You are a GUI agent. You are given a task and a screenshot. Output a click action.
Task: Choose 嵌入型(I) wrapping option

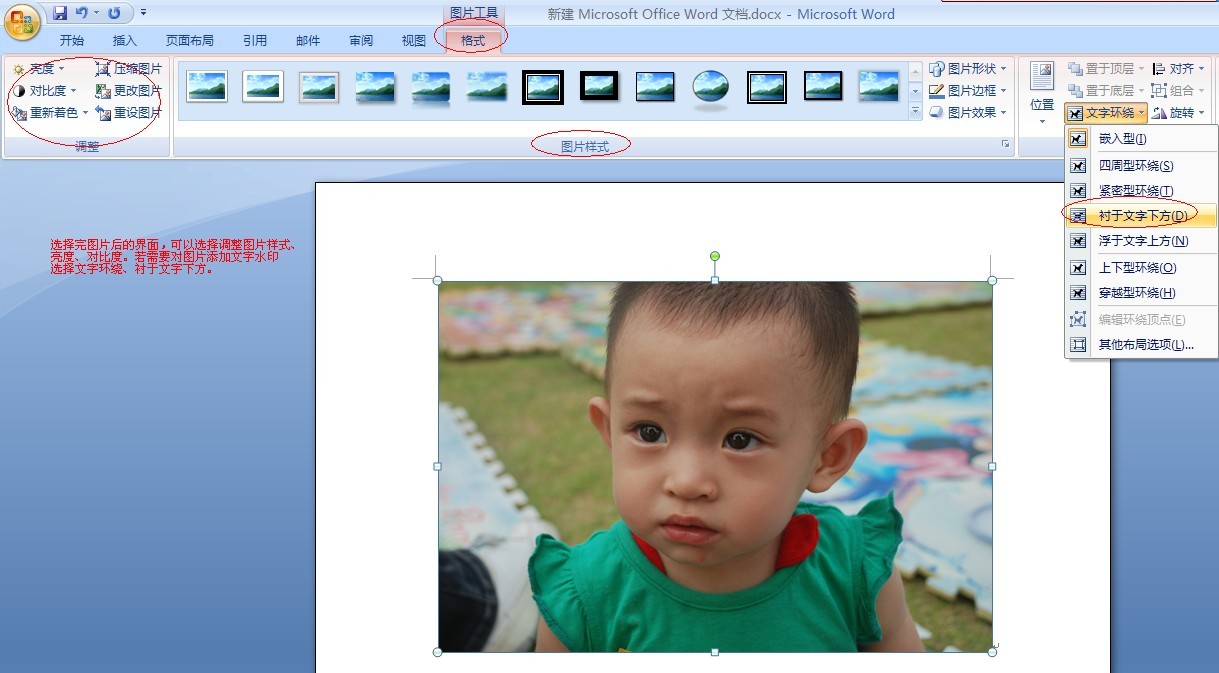click(1141, 139)
